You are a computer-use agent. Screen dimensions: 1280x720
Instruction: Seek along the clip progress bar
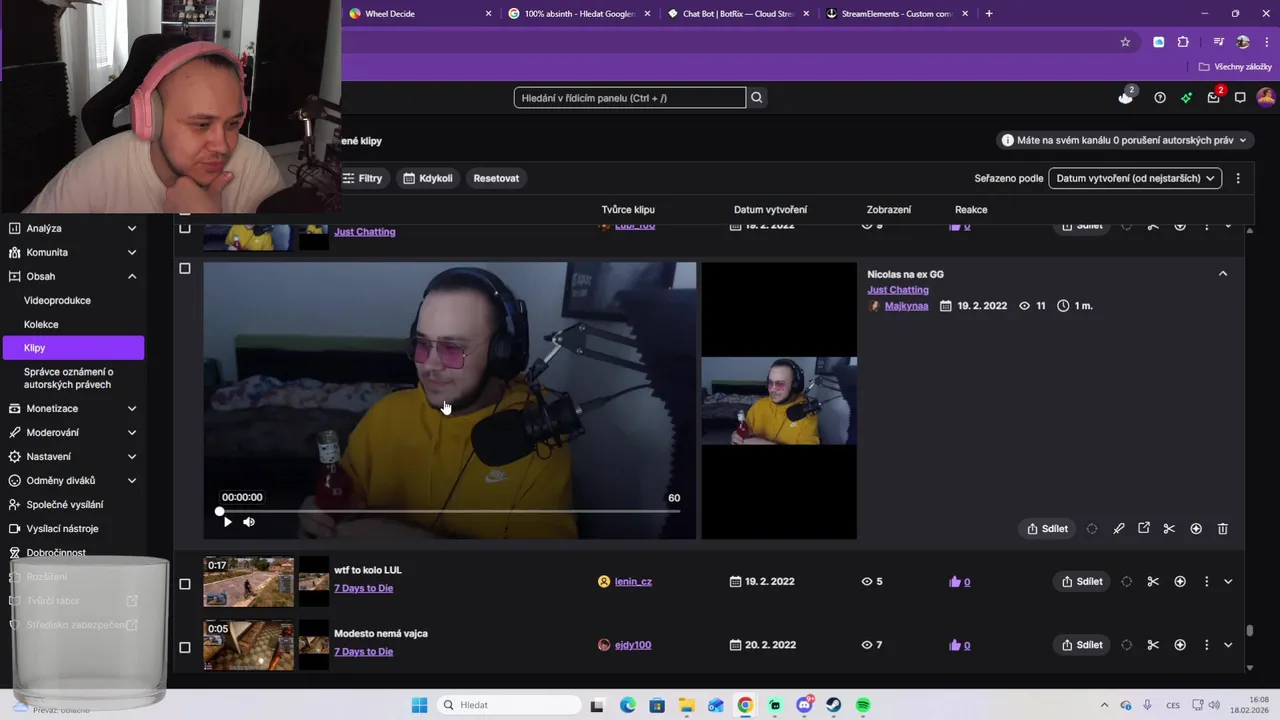(x=449, y=511)
